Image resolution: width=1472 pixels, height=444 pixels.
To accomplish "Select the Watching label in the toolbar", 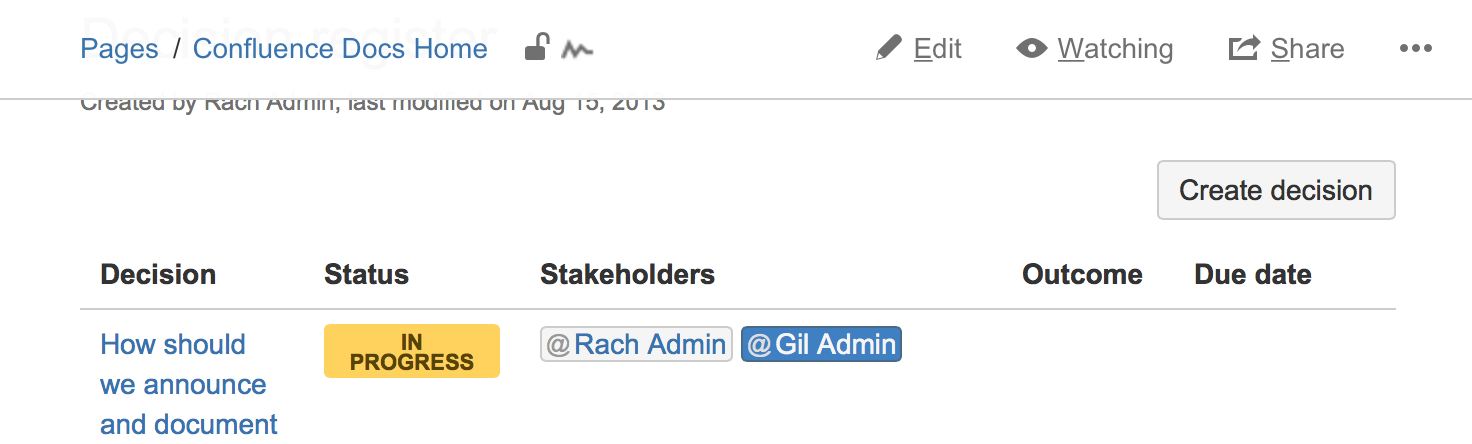I will (1115, 48).
